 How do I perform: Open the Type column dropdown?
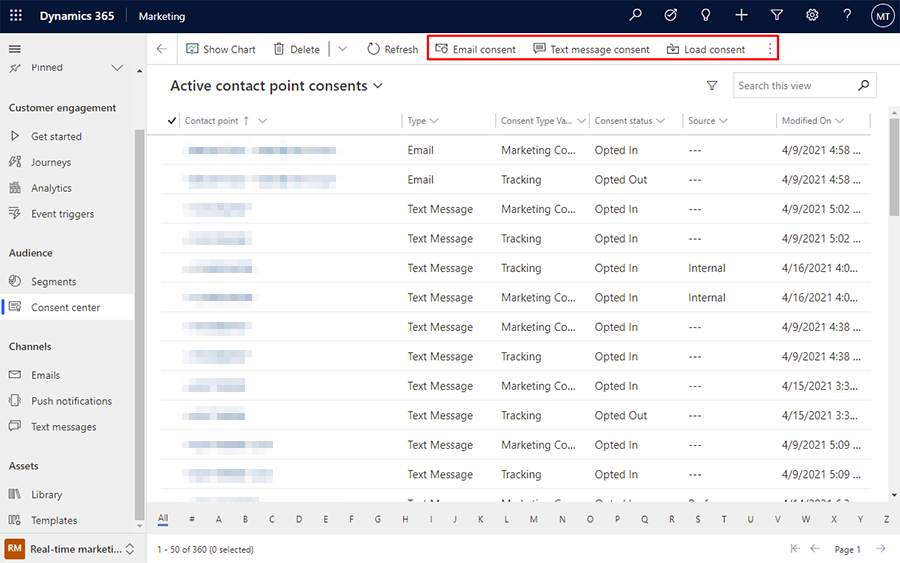tap(434, 121)
